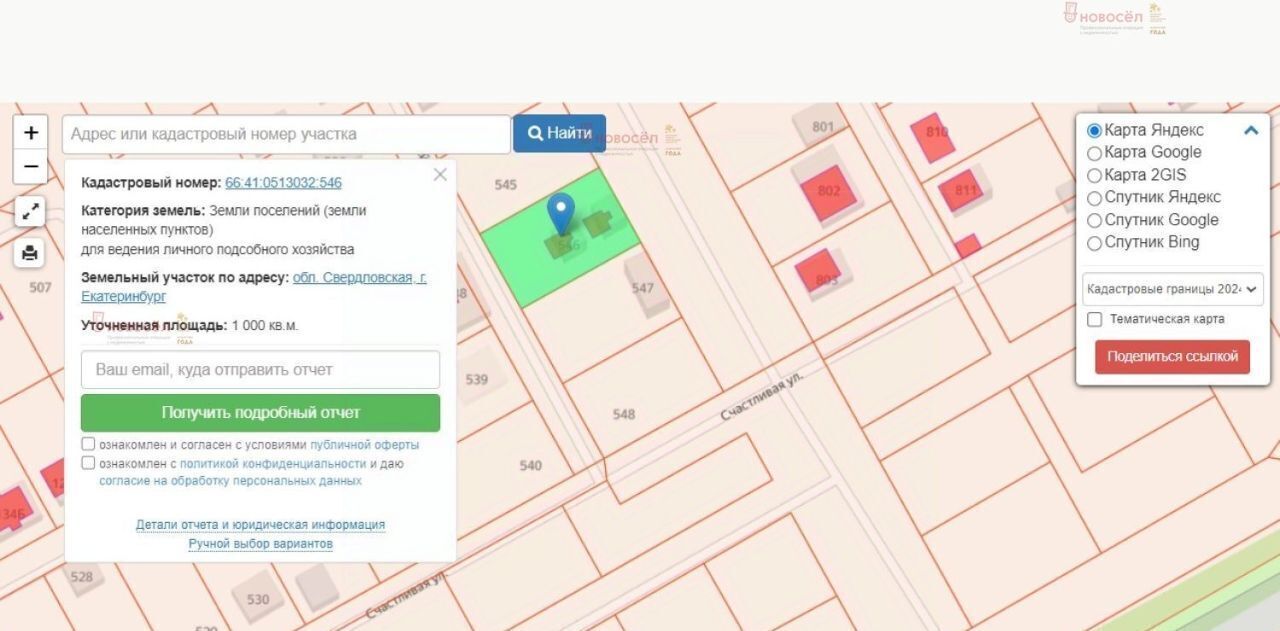Open Детали отчета и юридическая информация link
The height and width of the screenshot is (631, 1280).
point(260,525)
